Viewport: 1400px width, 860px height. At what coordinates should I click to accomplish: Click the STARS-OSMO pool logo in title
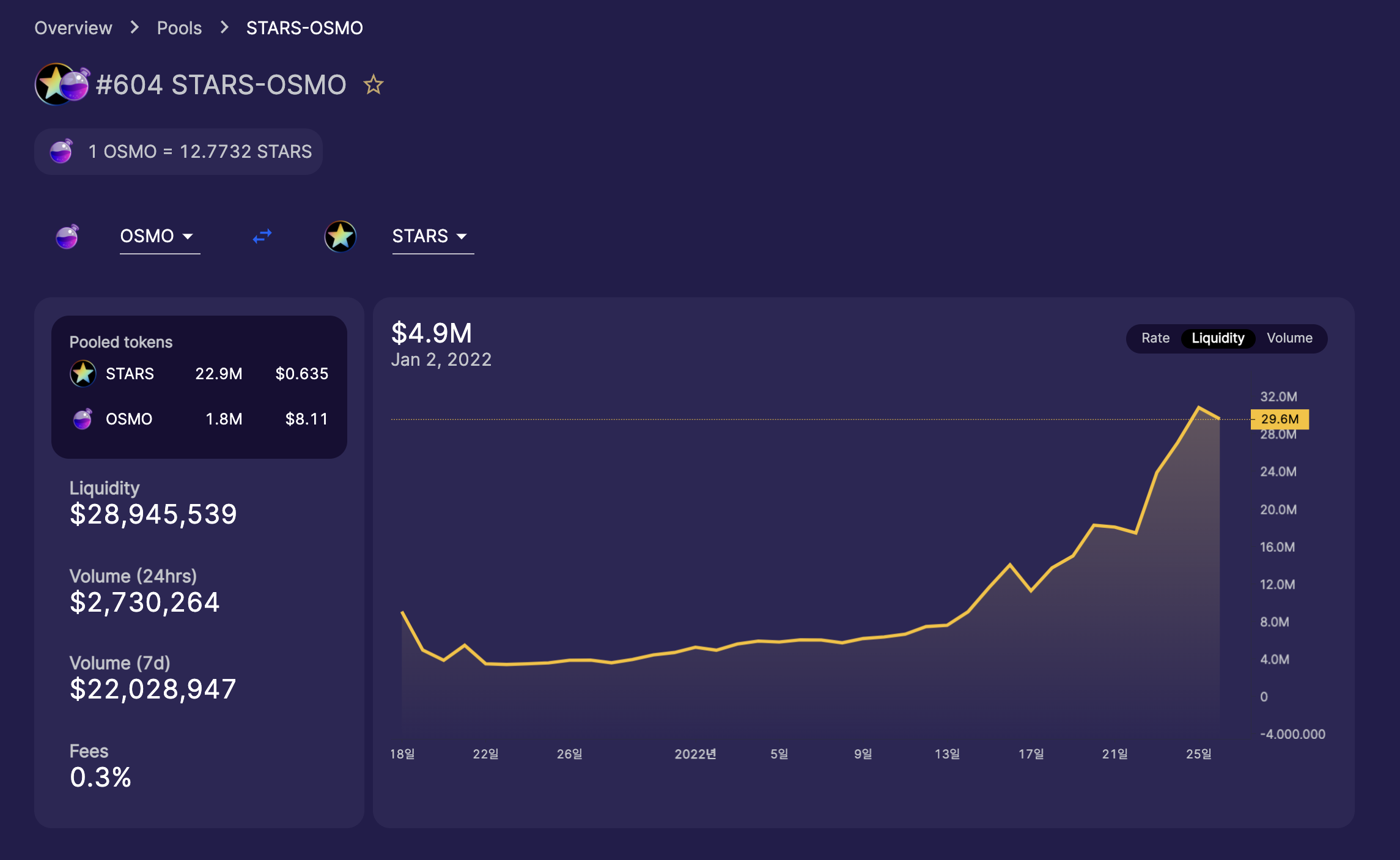point(62,84)
